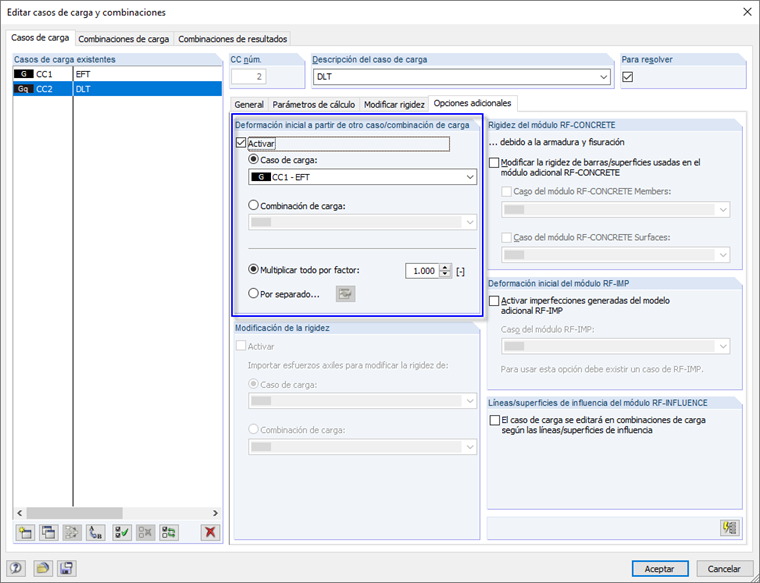Delete the selected load case
Screen dimensions: 760x583
click(x=210, y=533)
